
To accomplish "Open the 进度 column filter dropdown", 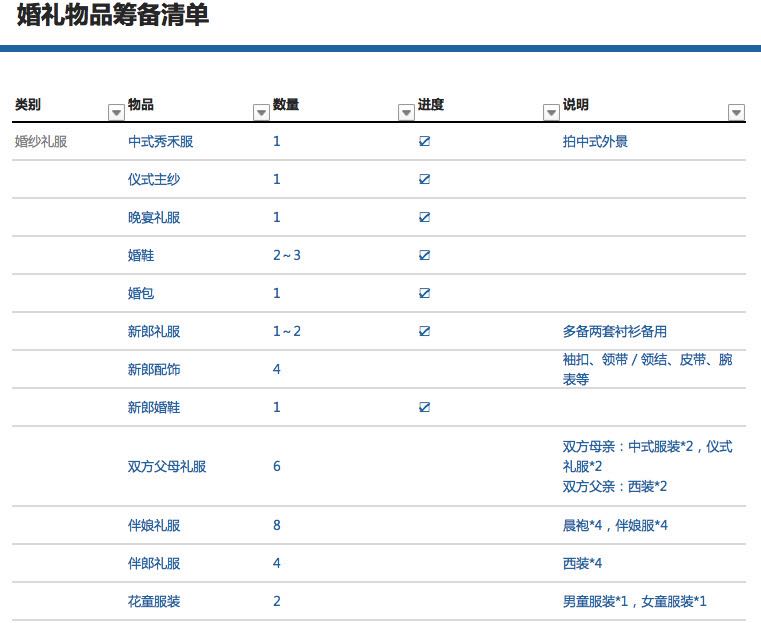I will [551, 113].
